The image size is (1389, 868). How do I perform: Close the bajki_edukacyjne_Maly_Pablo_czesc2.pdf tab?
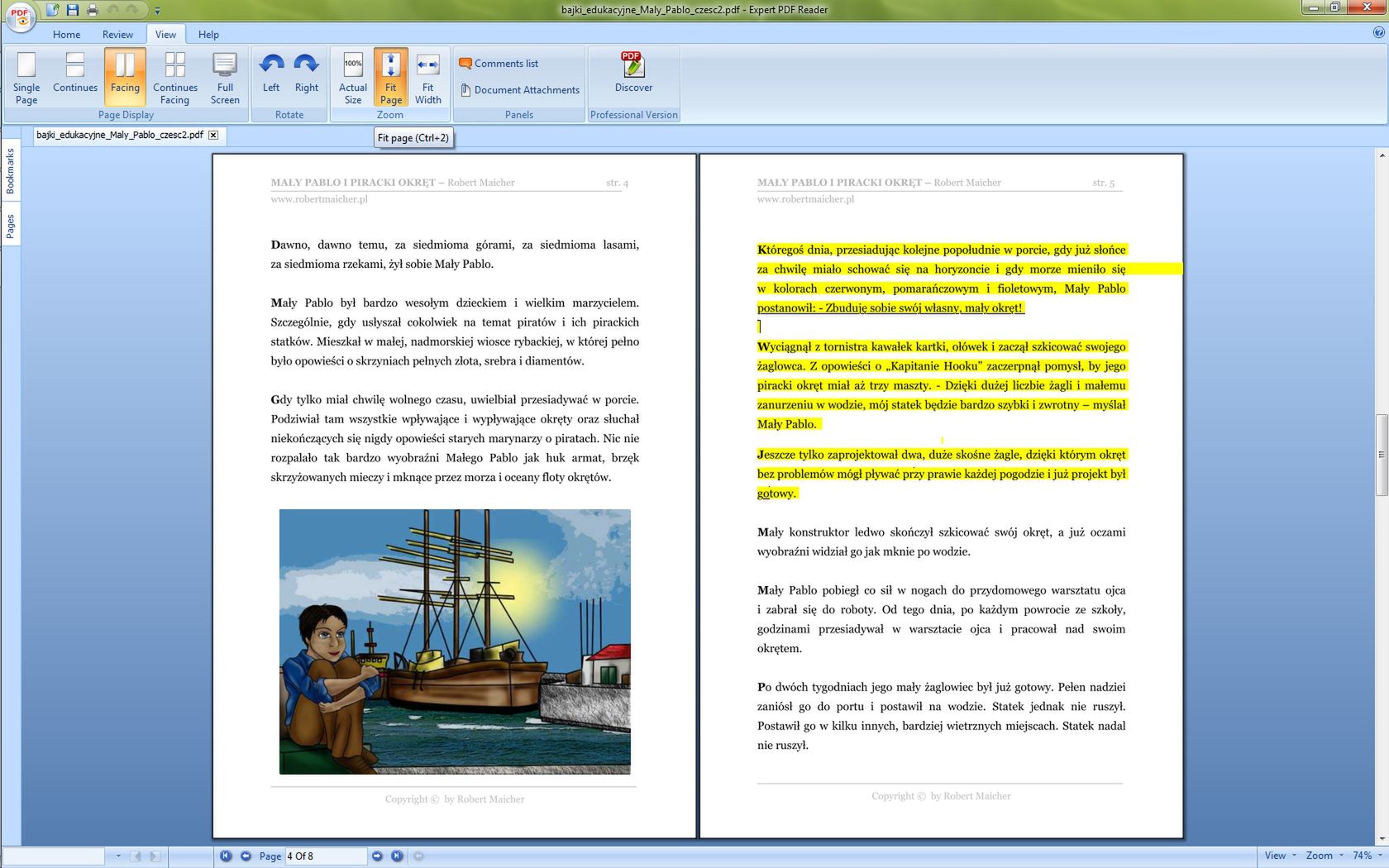213,135
